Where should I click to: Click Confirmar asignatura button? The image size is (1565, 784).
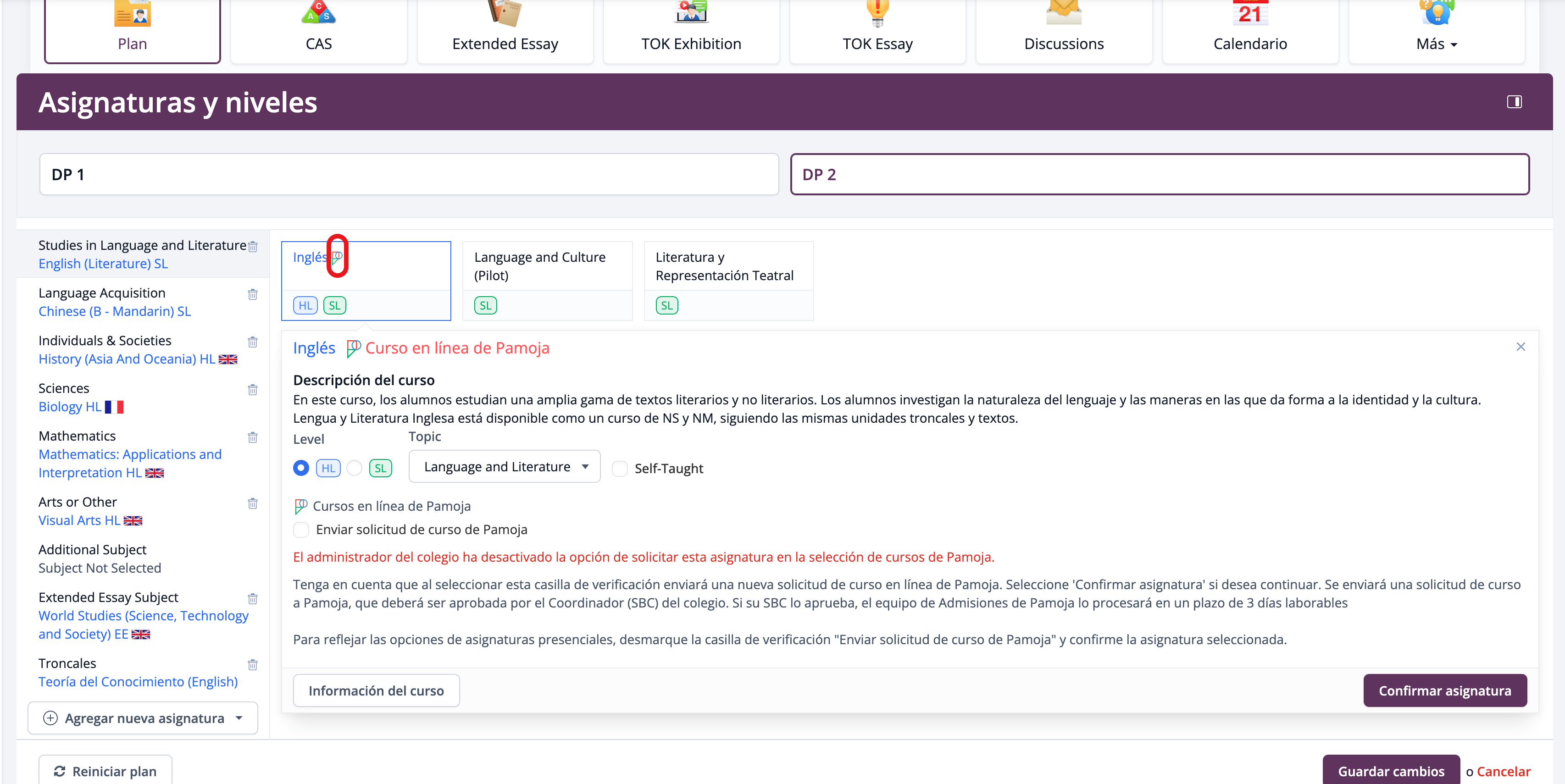coord(1445,690)
